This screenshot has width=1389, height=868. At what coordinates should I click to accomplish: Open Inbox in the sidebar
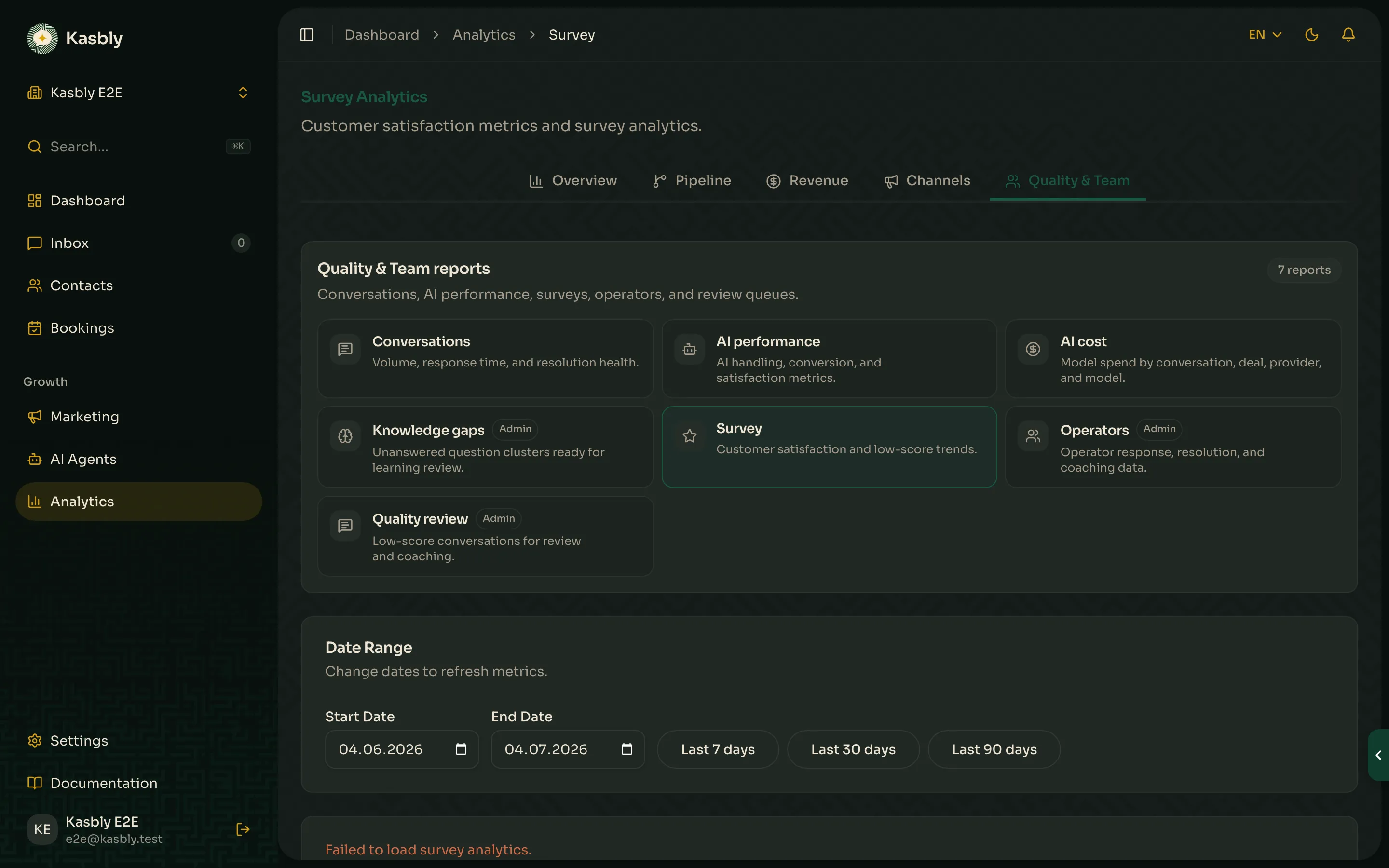tap(138, 243)
